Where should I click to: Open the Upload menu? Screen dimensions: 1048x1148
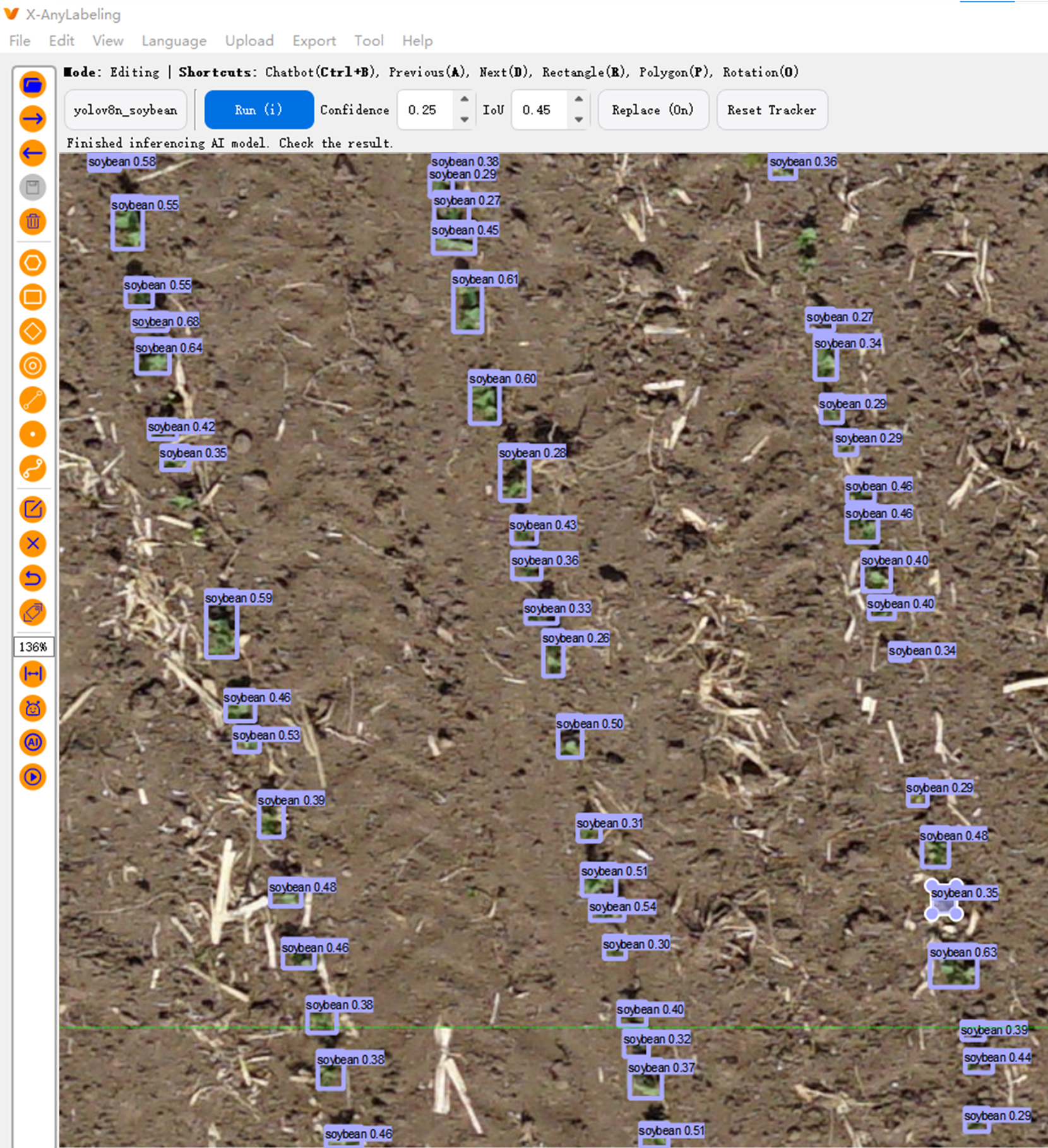pos(249,41)
